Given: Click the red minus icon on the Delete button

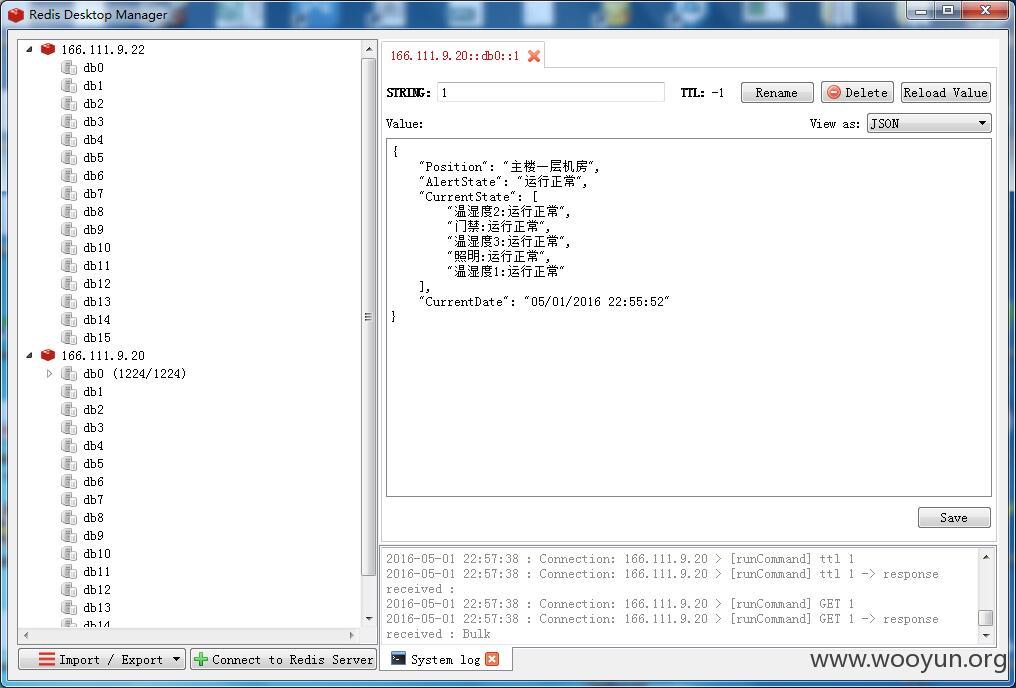Looking at the screenshot, I should [x=834, y=92].
